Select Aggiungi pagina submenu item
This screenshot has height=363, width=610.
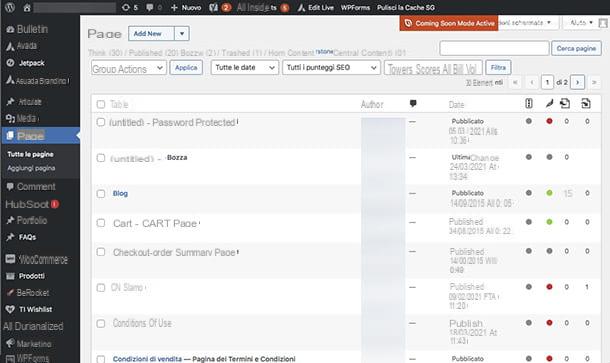(31, 168)
